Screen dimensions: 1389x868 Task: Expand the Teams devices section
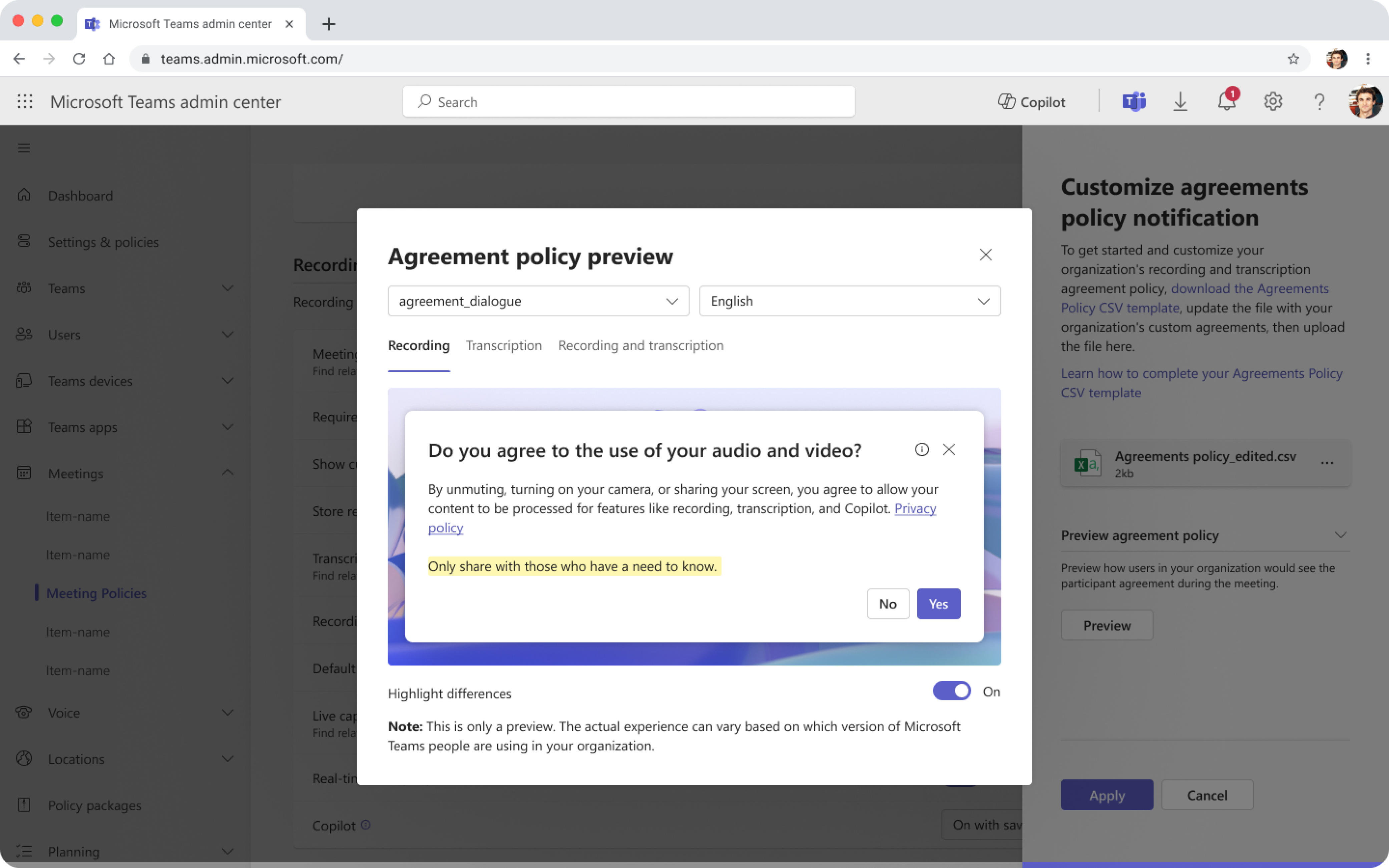coord(228,381)
